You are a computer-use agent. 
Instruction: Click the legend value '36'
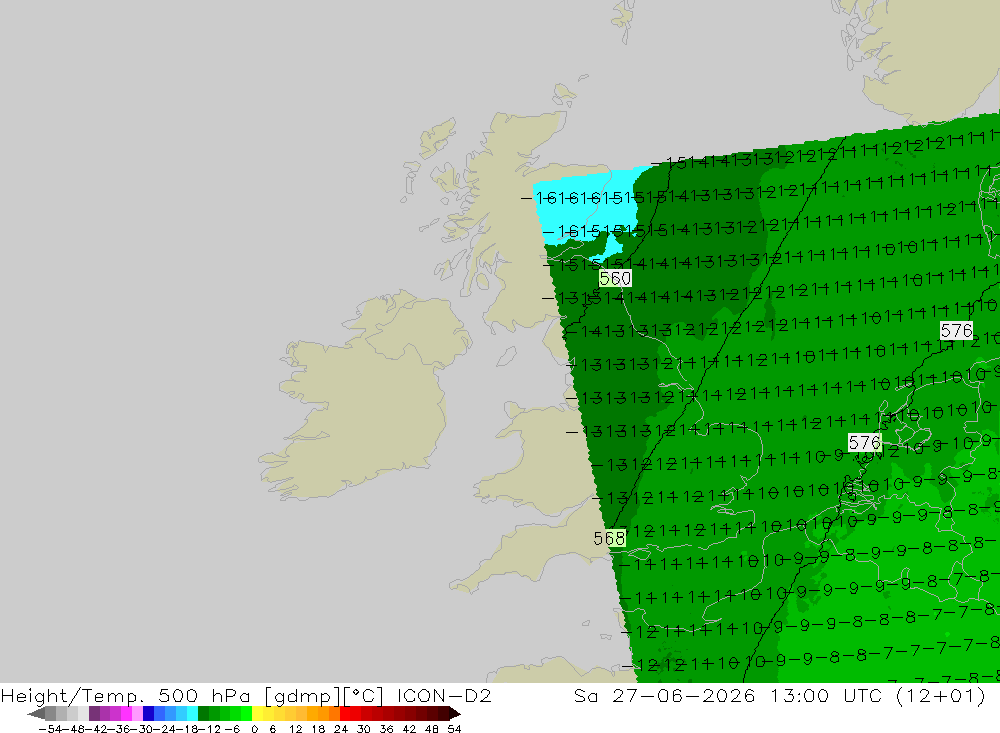click(x=386, y=729)
